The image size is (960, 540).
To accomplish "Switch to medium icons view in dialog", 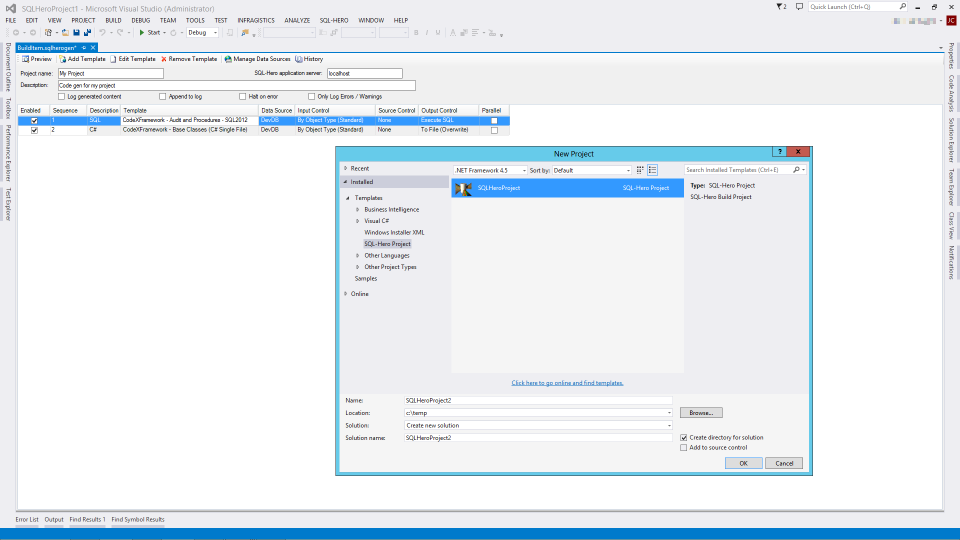I will 640,170.
